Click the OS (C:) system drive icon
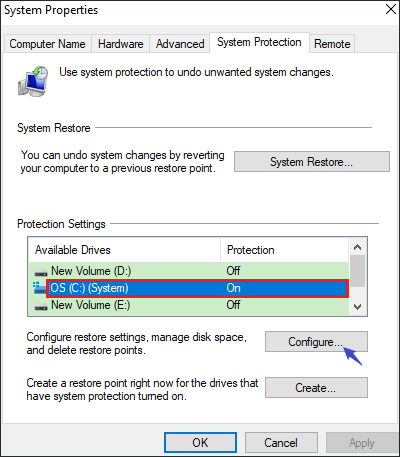This screenshot has width=400, height=457. click(x=39, y=288)
